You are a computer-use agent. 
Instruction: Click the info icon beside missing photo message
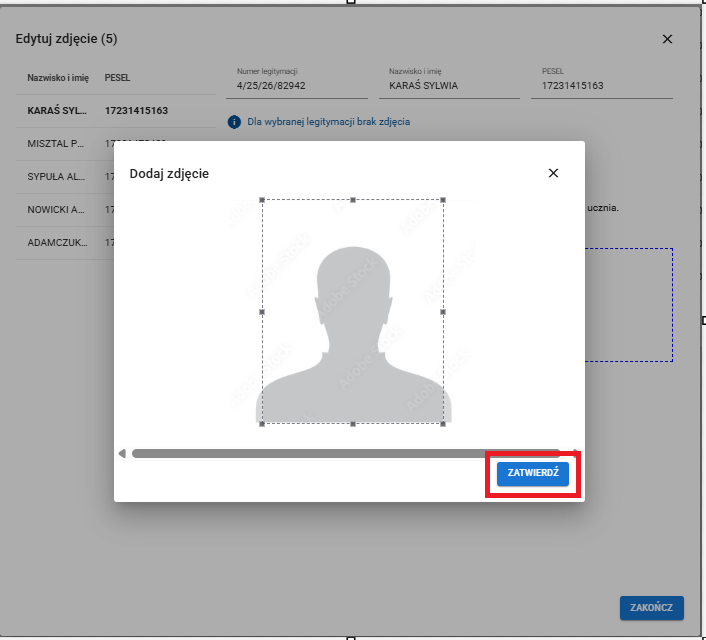tap(234, 122)
